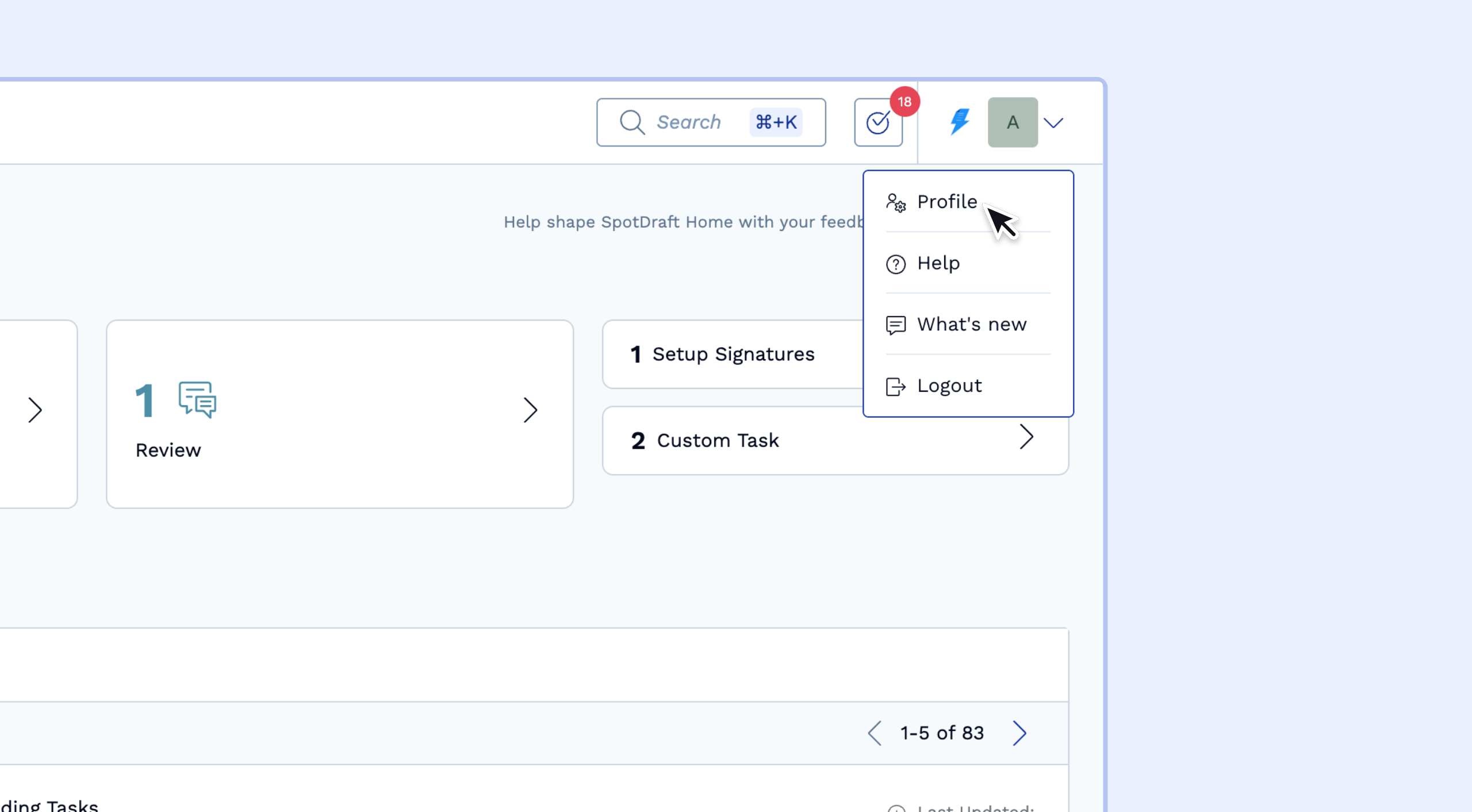Open the Setup Signatures task row

(733, 355)
